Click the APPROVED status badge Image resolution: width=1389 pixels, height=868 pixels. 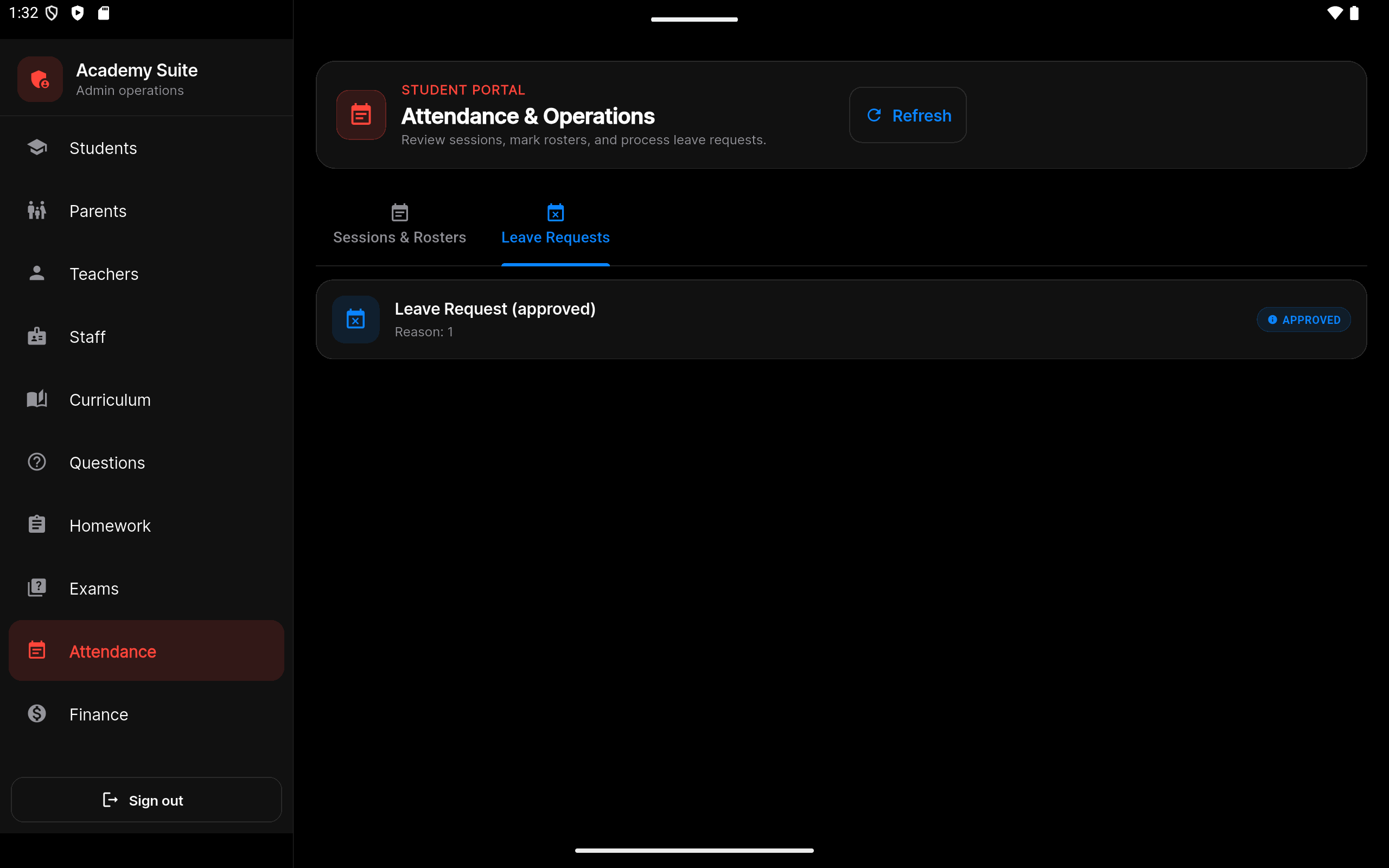click(1303, 320)
